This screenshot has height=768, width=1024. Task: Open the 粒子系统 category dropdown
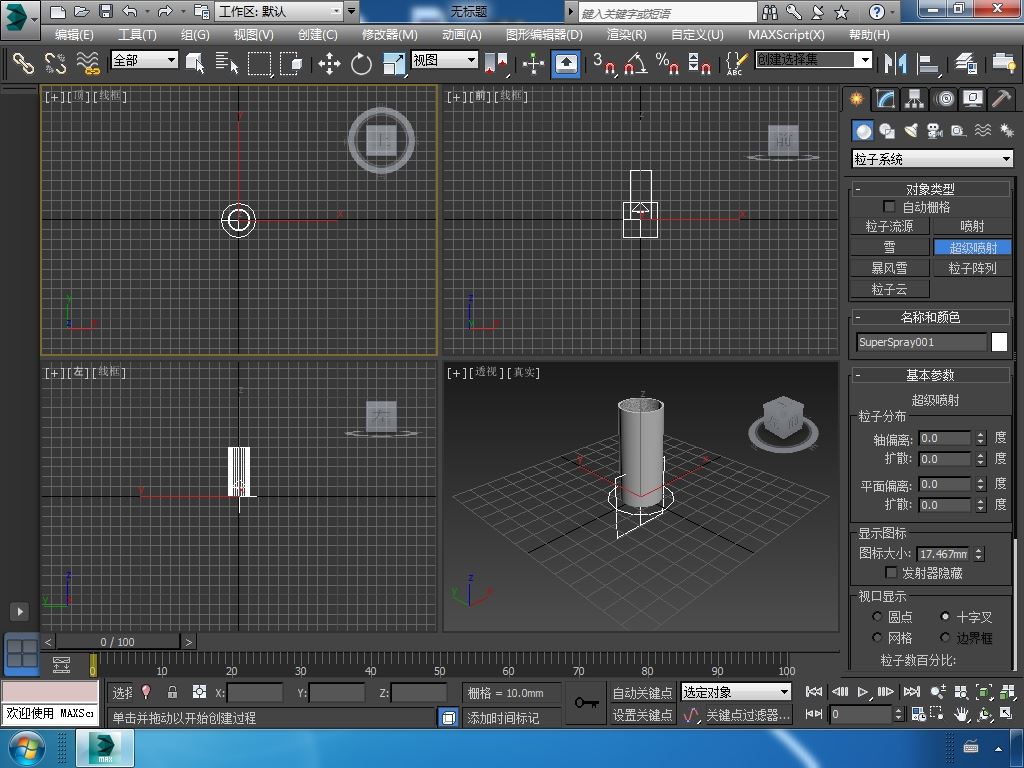pyautogui.click(x=932, y=159)
